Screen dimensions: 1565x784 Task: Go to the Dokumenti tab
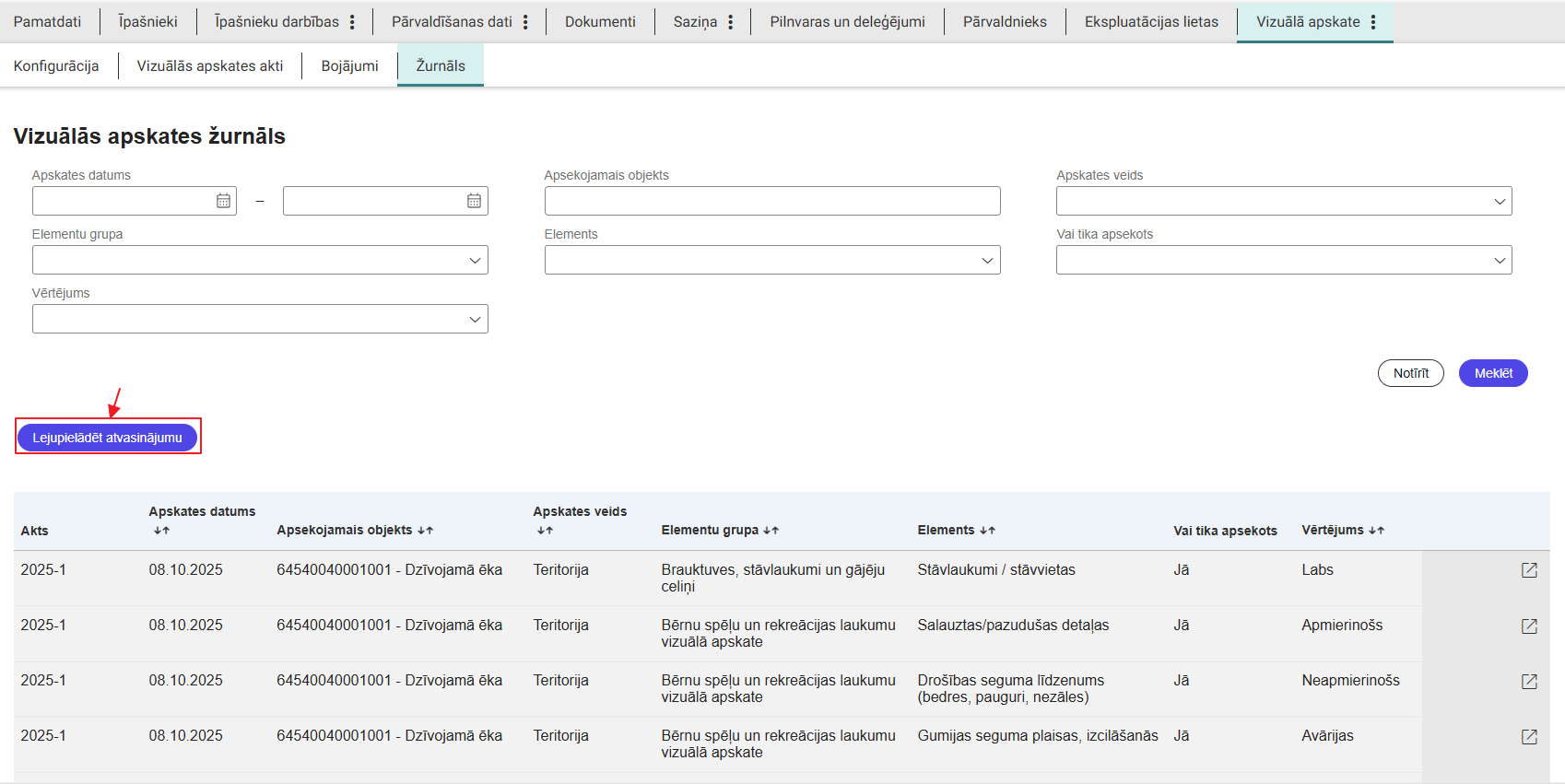[600, 22]
